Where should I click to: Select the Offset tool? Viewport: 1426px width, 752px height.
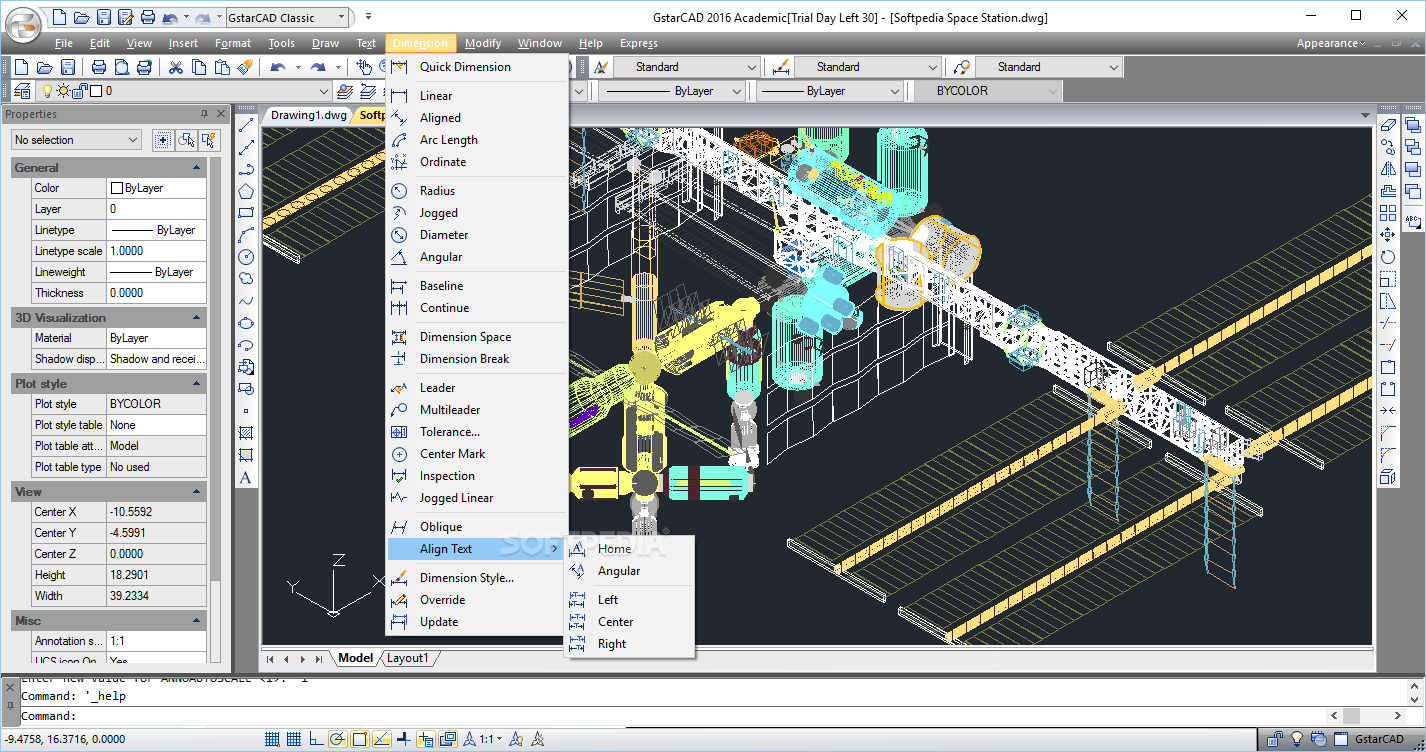pyautogui.click(x=1387, y=191)
